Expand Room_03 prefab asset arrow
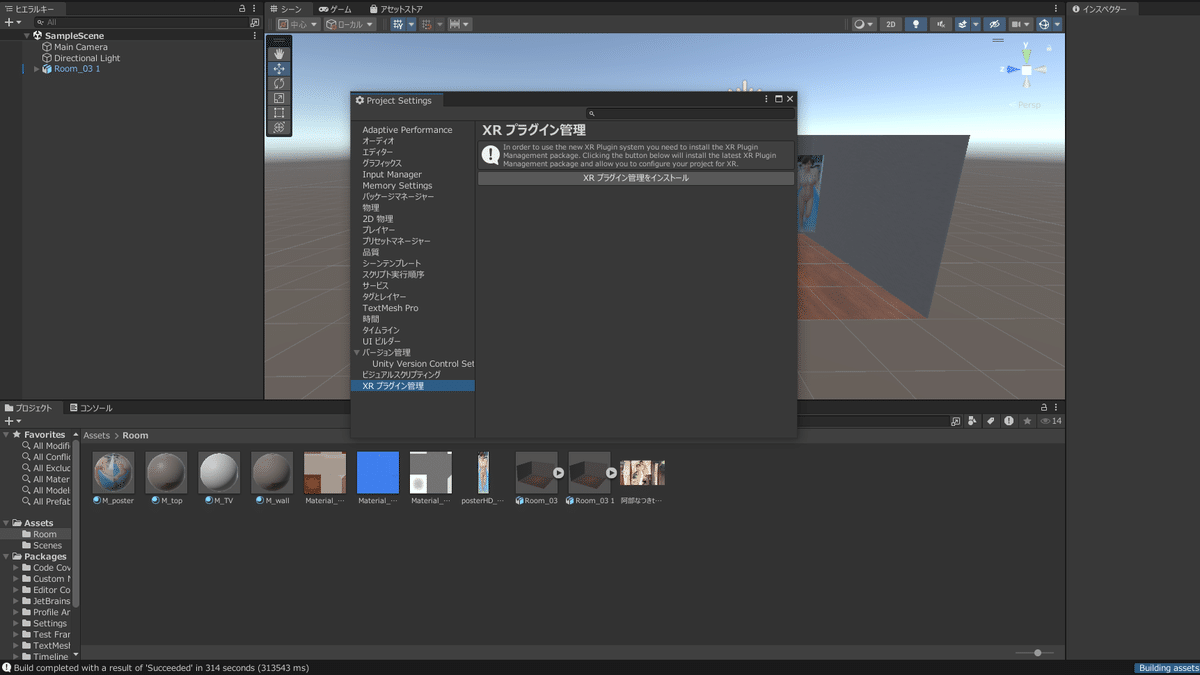This screenshot has height=675, width=1200. tap(558, 472)
